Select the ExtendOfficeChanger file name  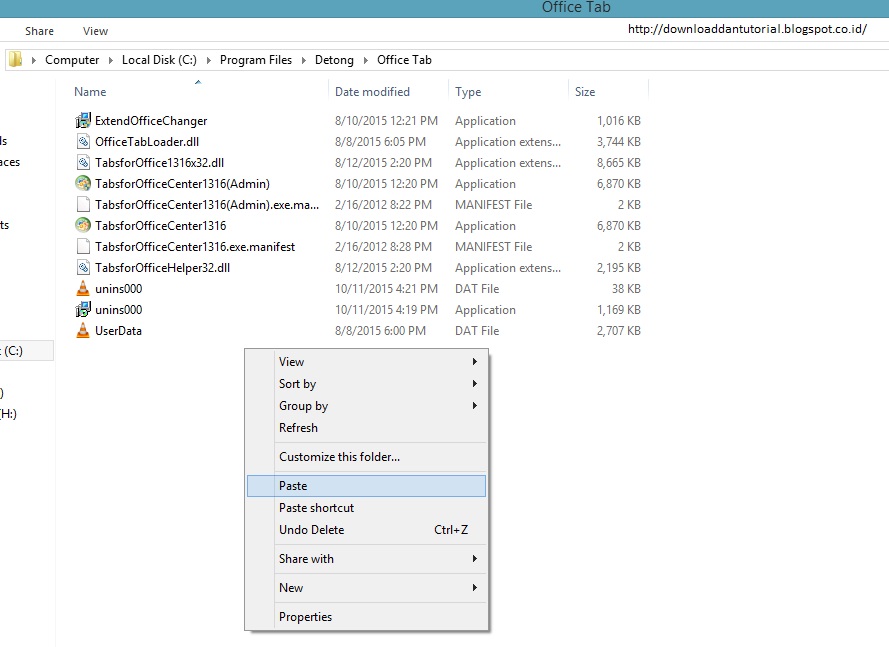click(x=151, y=121)
